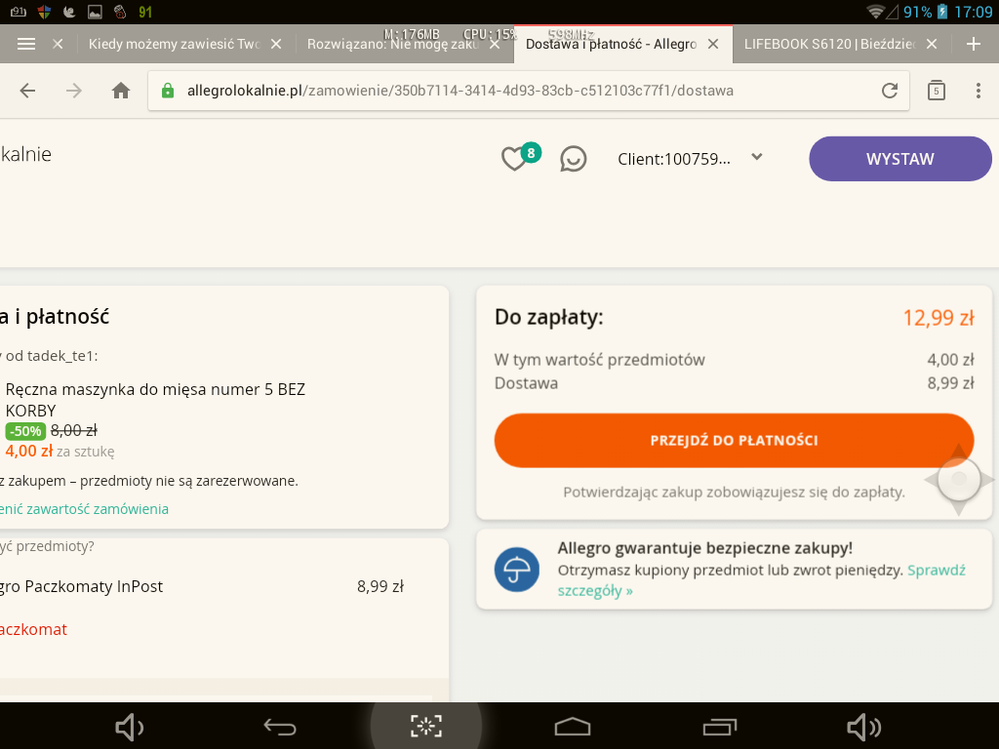Select Paczkomaty InPost delivery option
This screenshot has height=749, width=999.
pos(202,587)
